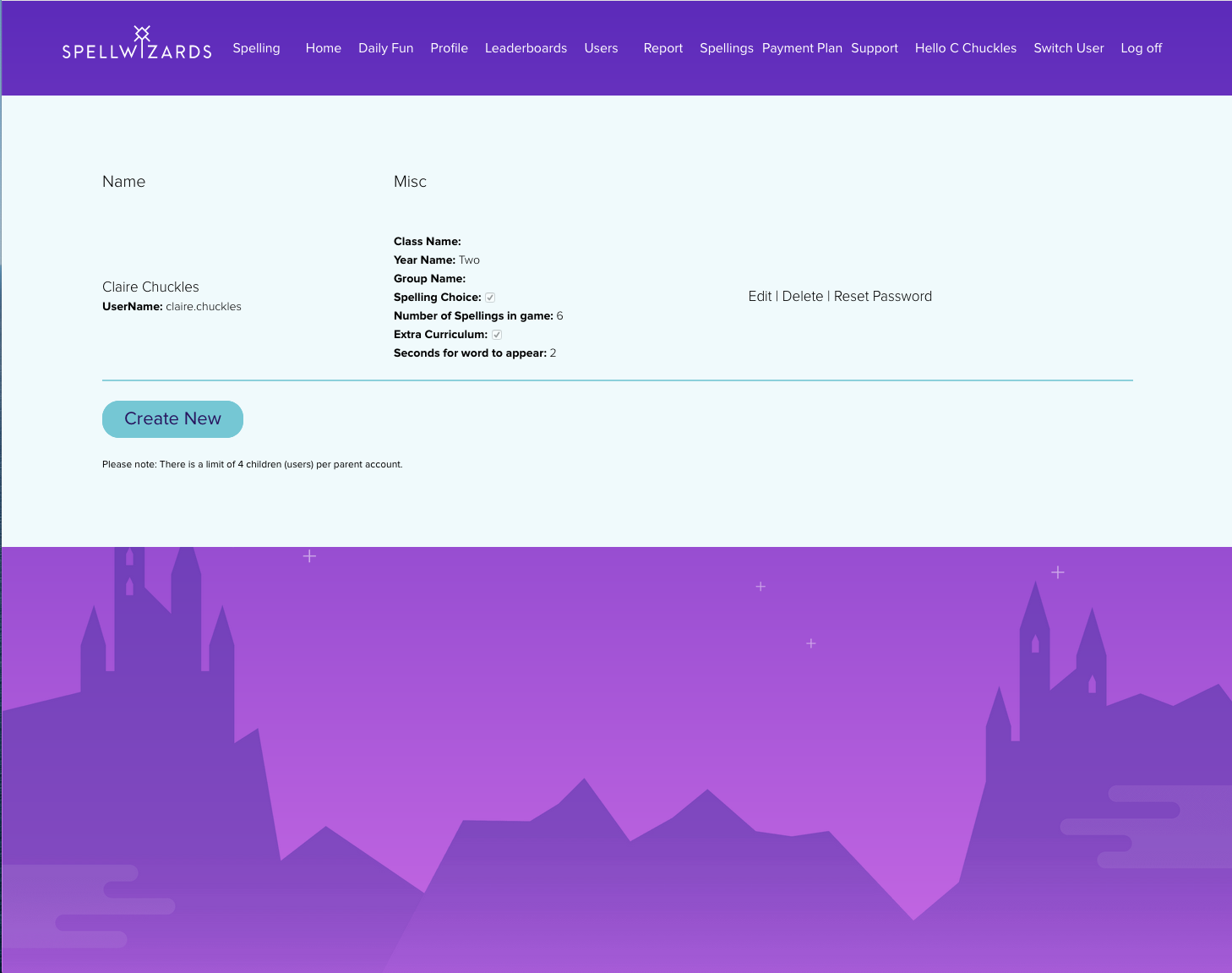This screenshot has width=1232, height=973.
Task: Open Daily Fun in navigation
Action: point(385,48)
